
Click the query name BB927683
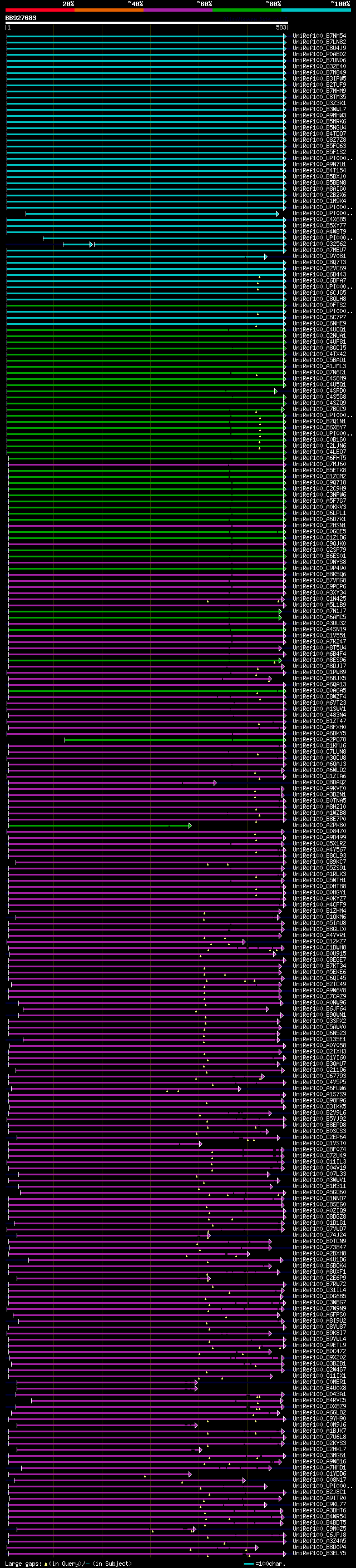click(21, 18)
